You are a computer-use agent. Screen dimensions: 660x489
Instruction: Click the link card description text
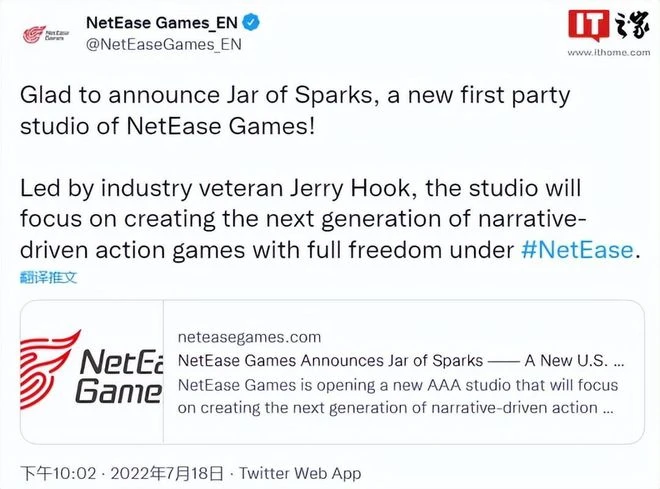(x=398, y=396)
